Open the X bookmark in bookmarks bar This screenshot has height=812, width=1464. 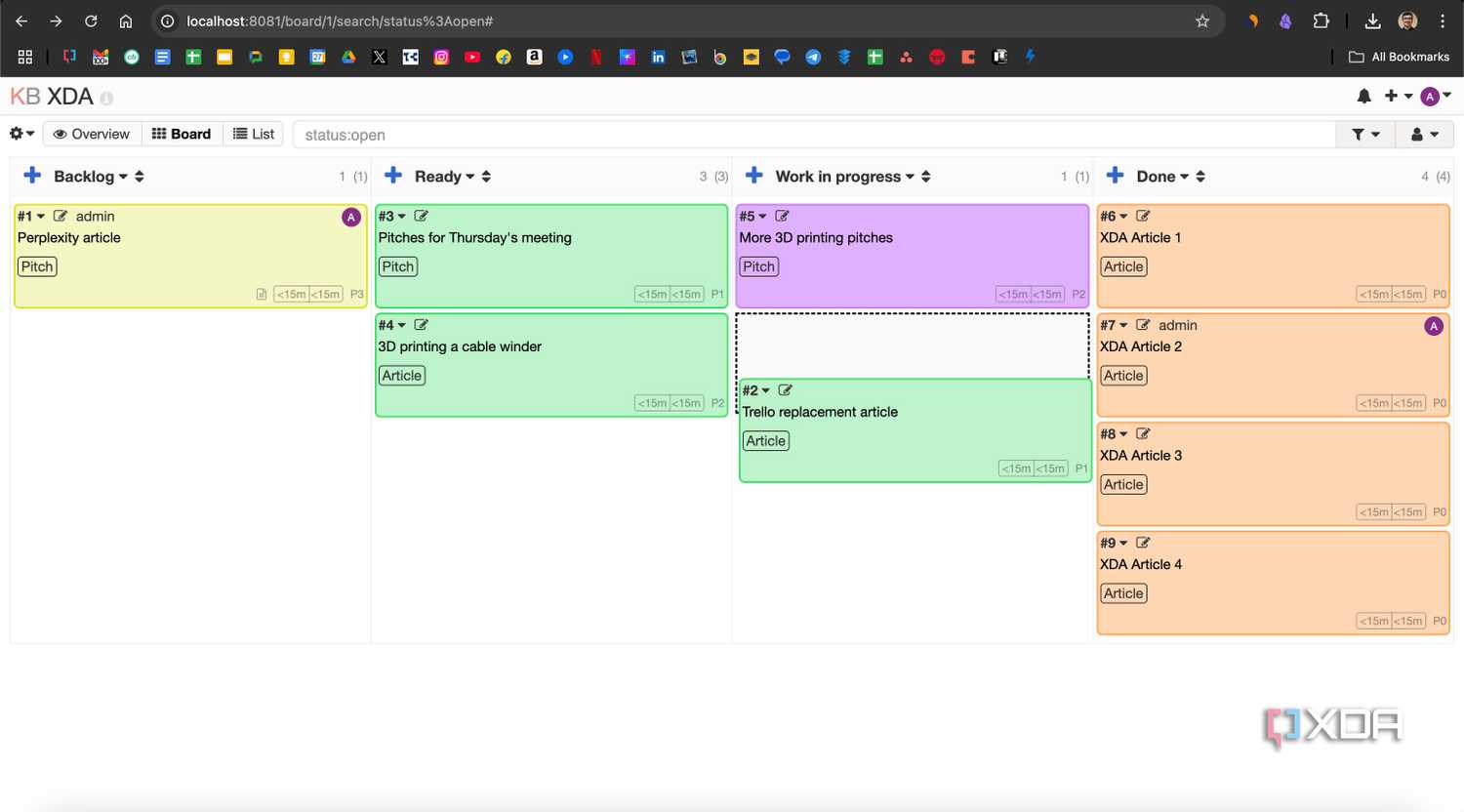tap(380, 57)
